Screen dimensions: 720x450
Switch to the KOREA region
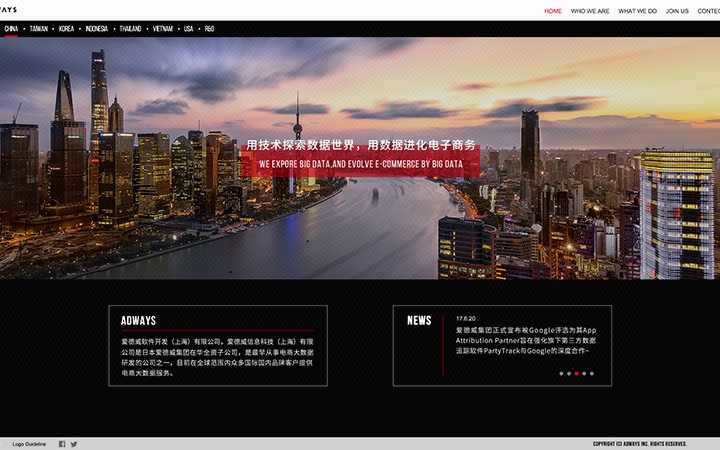[67, 28]
